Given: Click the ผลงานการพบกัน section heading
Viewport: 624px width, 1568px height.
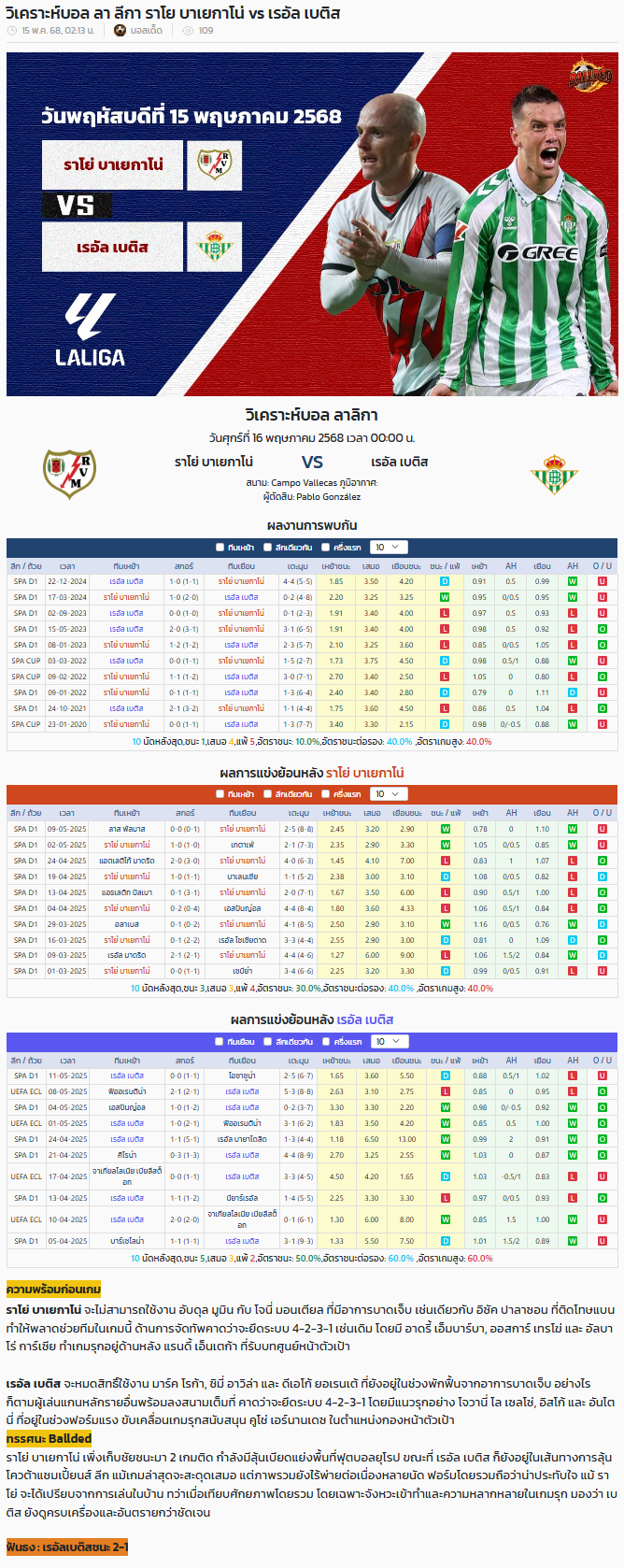Looking at the screenshot, I should pyautogui.click(x=312, y=525).
